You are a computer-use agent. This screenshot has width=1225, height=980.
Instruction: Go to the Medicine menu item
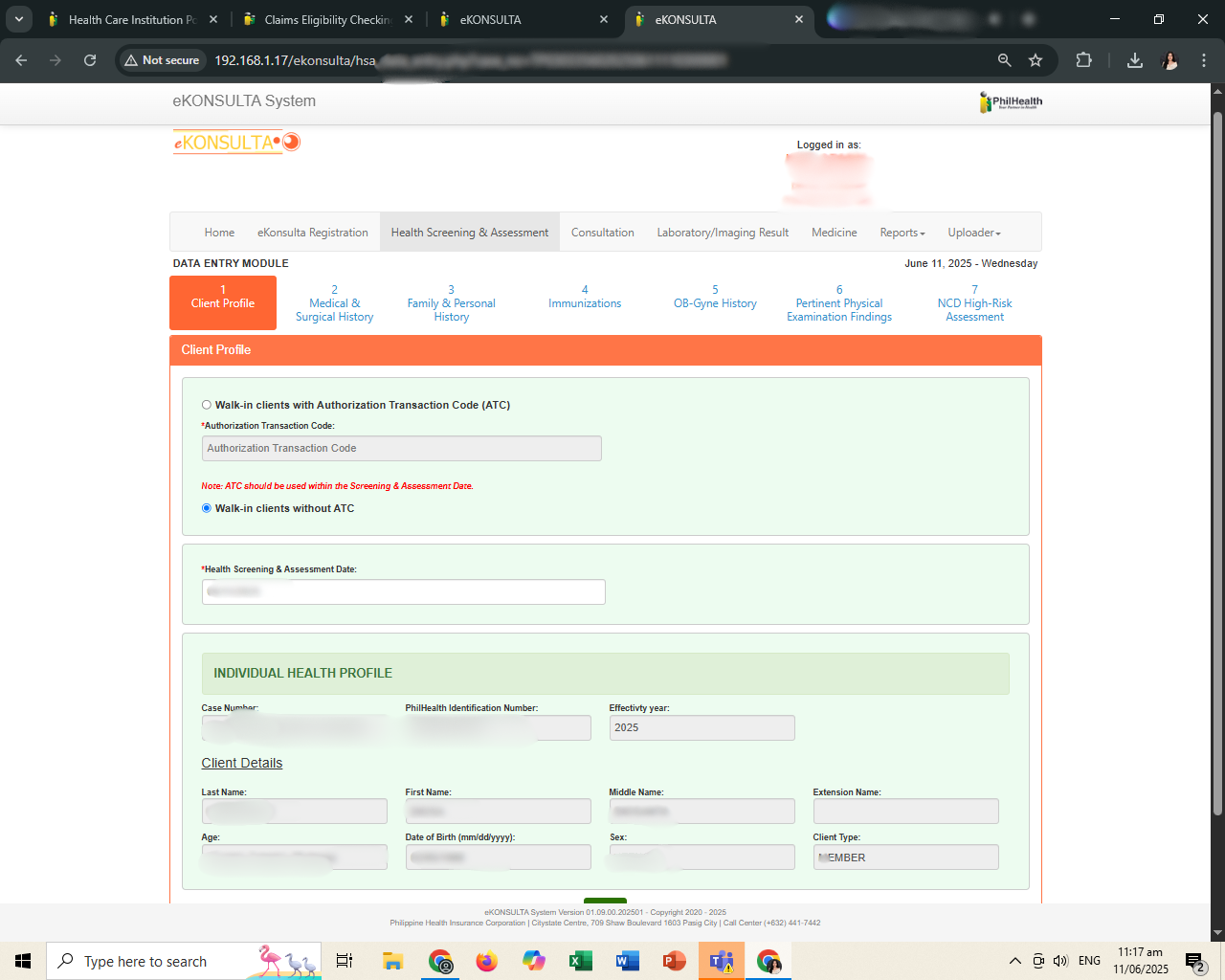[x=835, y=233]
